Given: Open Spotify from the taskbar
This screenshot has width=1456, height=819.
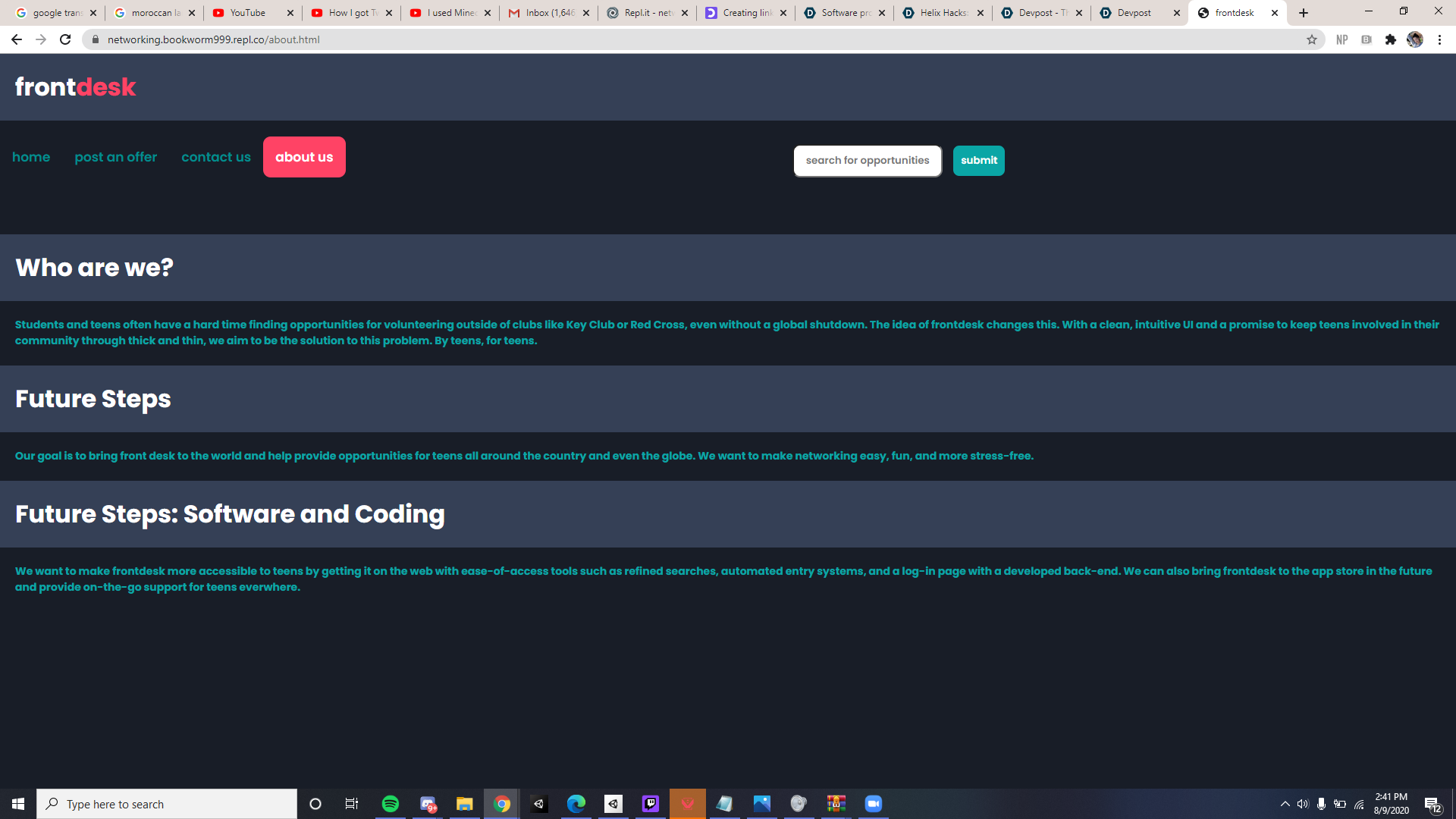Looking at the screenshot, I should pos(390,804).
